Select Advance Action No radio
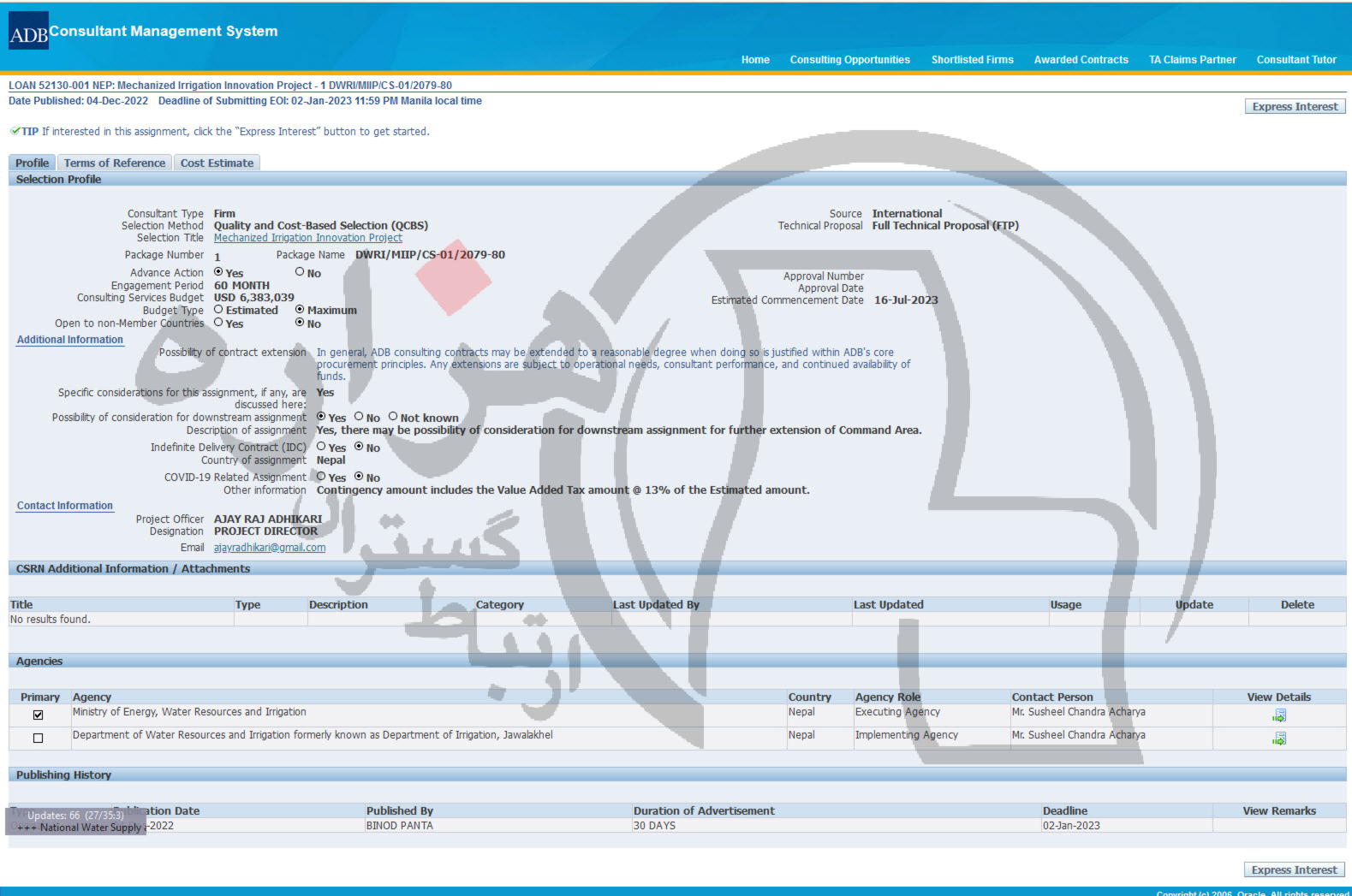 coord(300,272)
